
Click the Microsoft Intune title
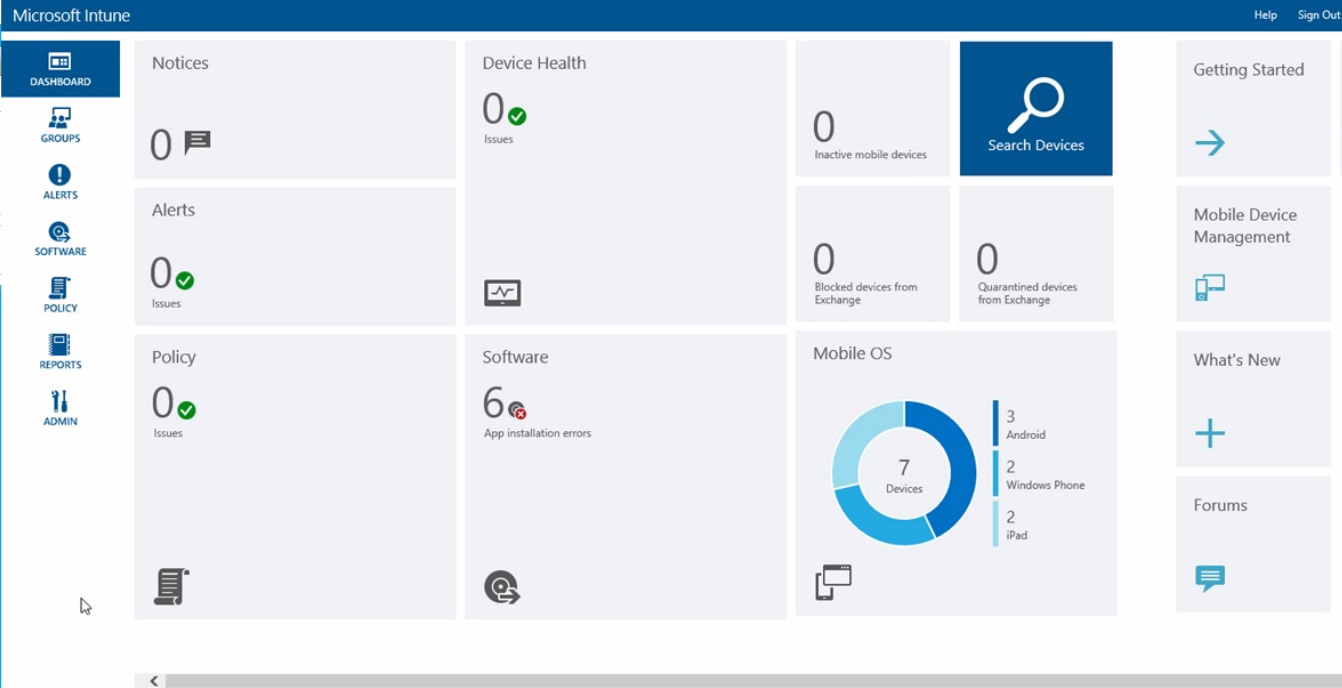(71, 15)
